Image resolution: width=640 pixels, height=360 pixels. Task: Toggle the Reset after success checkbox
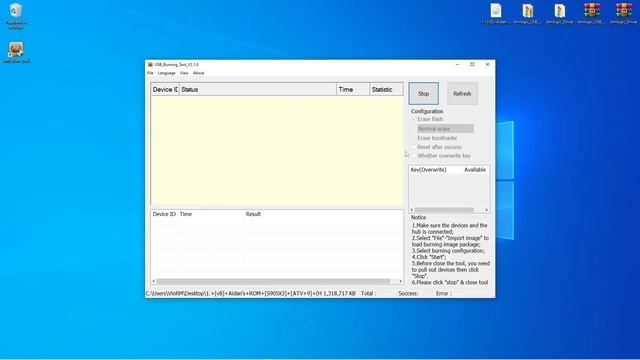pos(414,147)
